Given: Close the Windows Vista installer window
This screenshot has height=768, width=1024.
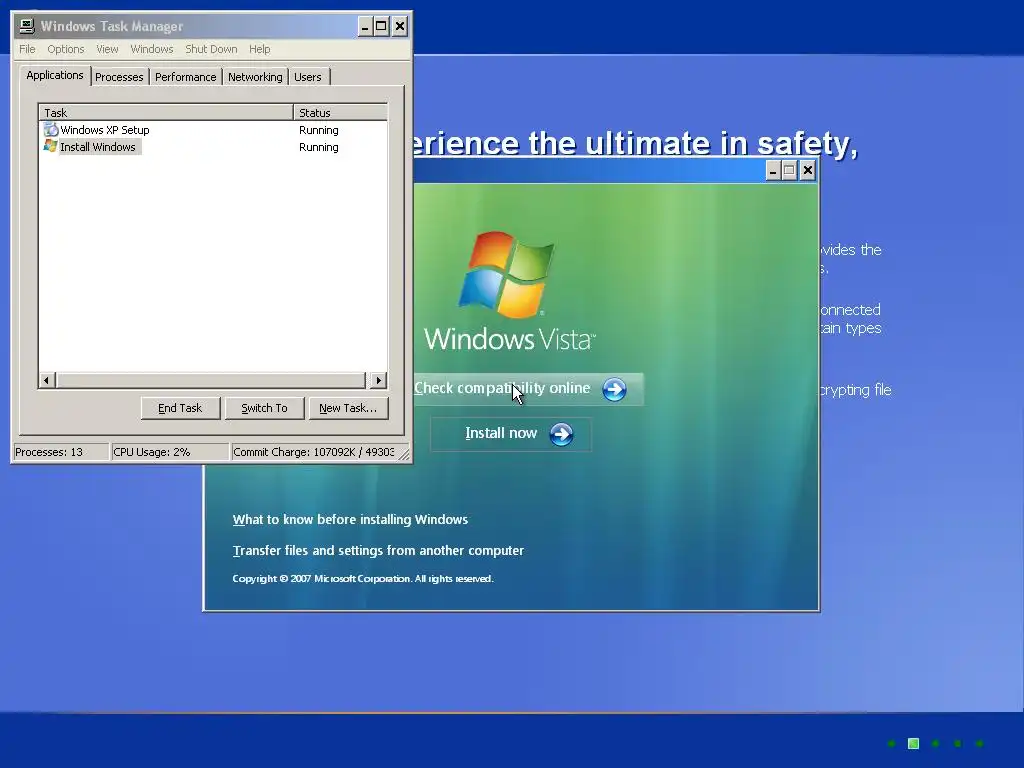Looking at the screenshot, I should tap(807, 171).
